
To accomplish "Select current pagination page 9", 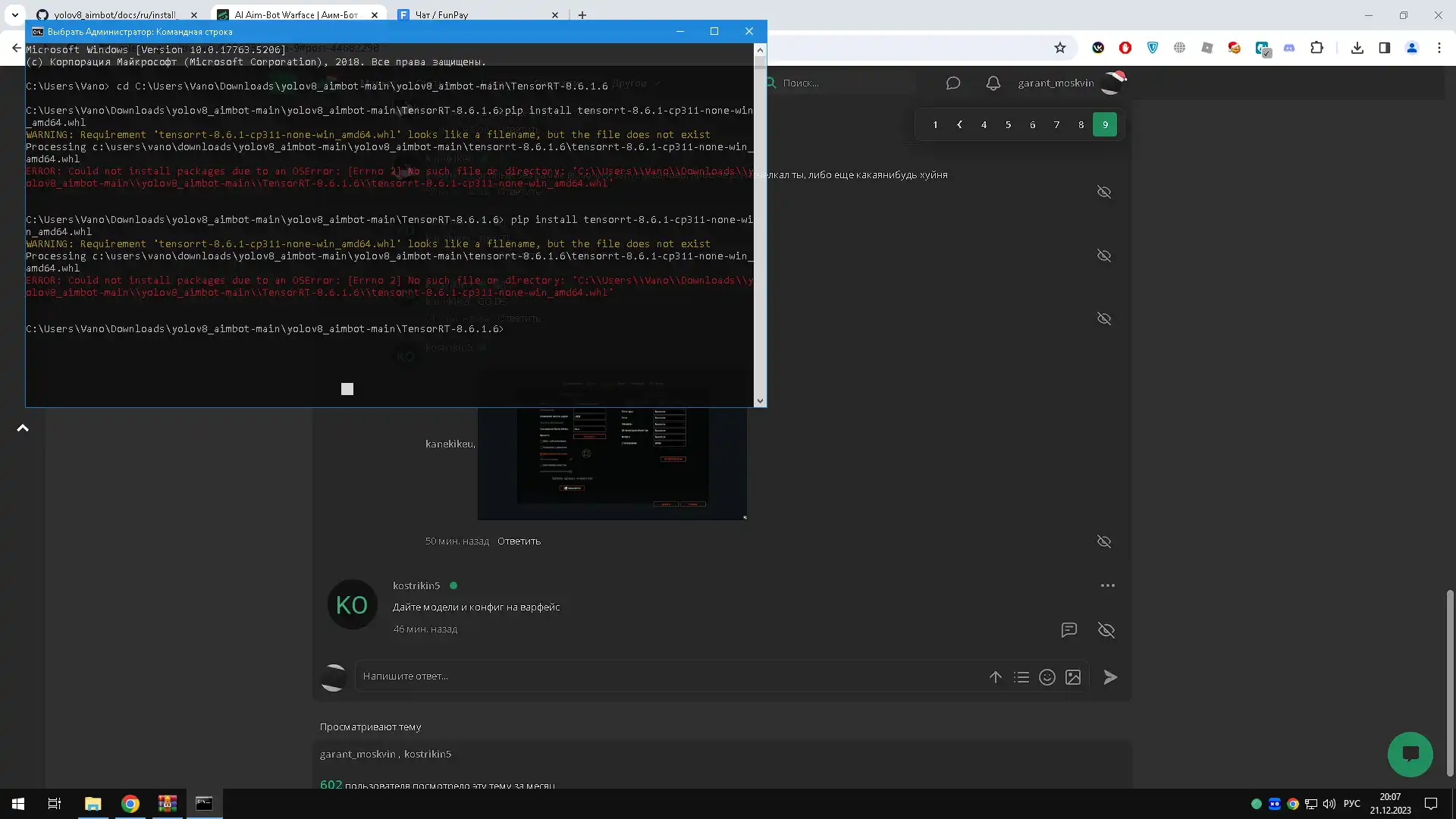I will click(1105, 124).
